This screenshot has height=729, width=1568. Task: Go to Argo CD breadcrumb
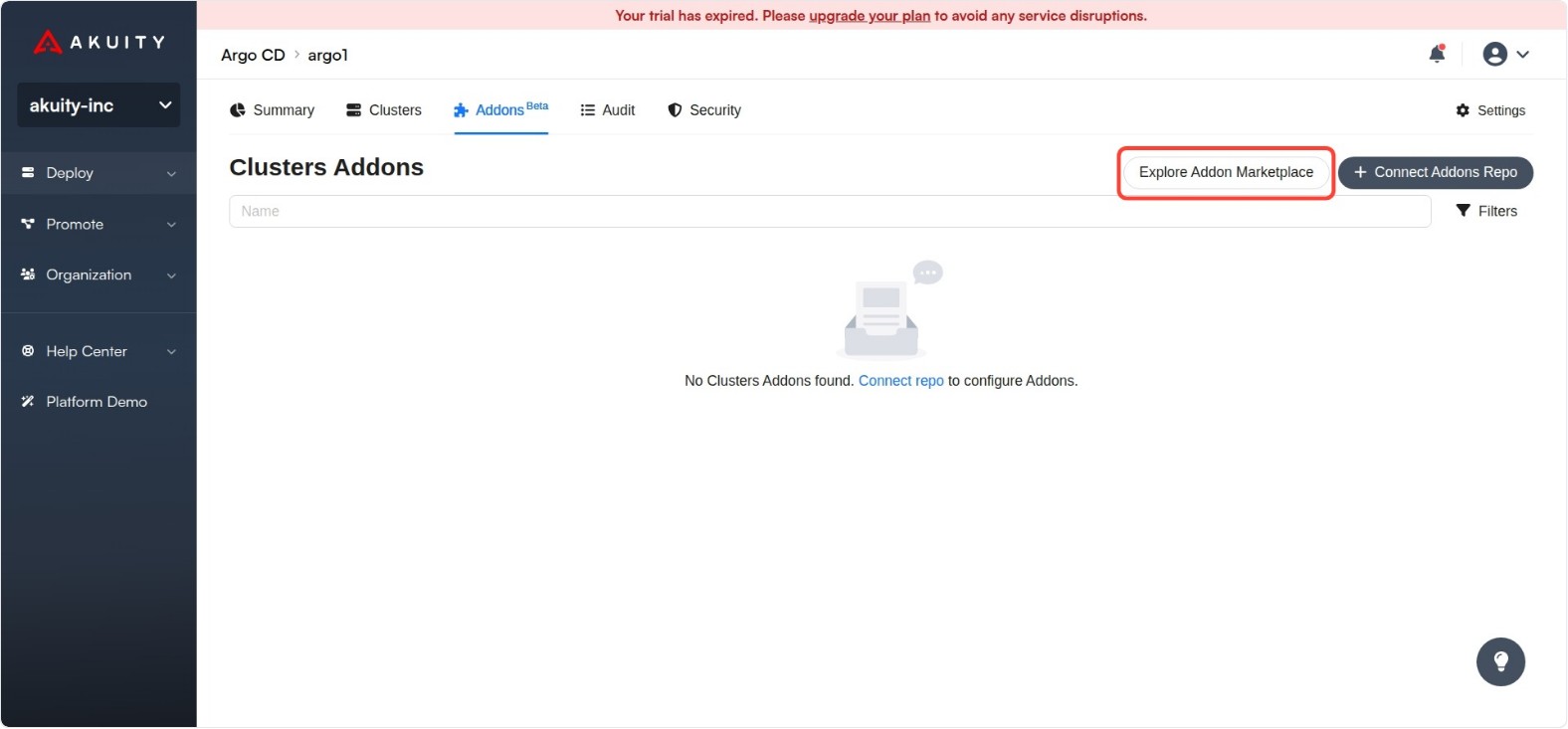(x=253, y=55)
